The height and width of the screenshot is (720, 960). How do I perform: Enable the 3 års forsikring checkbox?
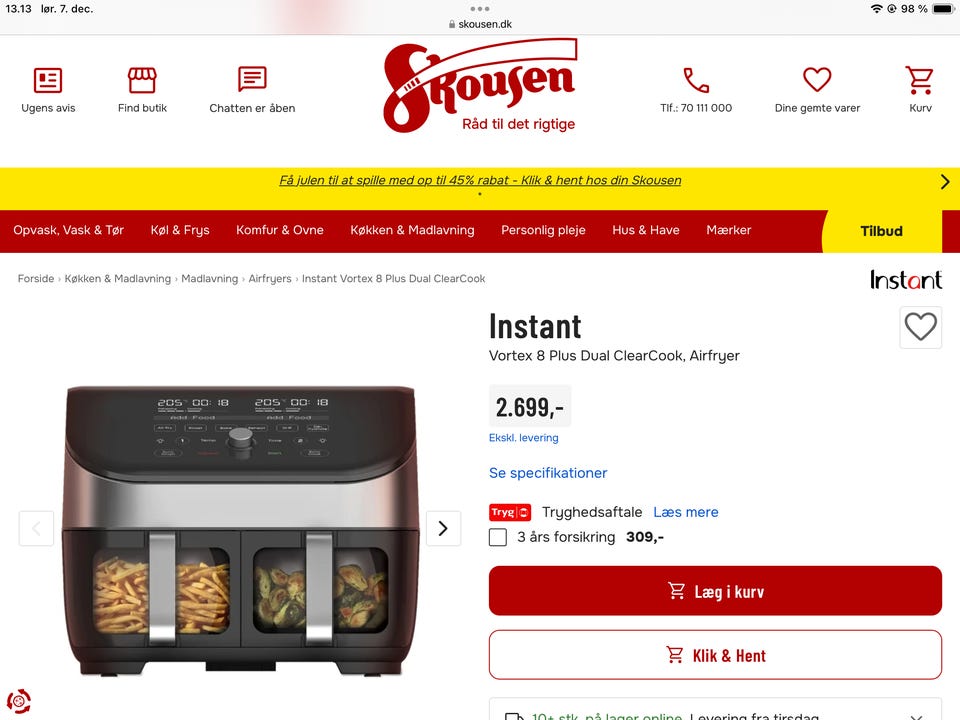[498, 538]
